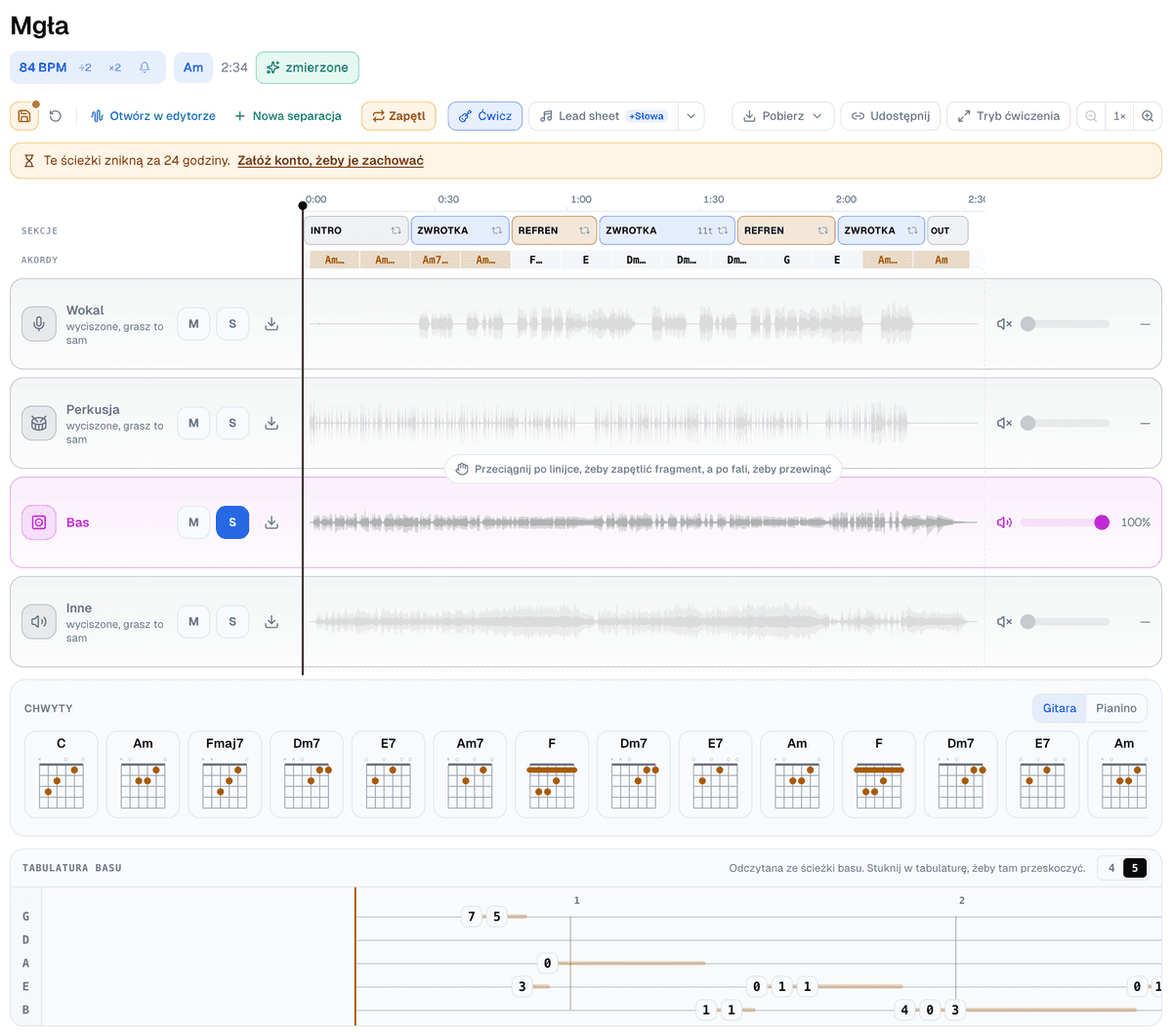
Task: Adjust the Bas volume slider
Action: (x=1065, y=522)
